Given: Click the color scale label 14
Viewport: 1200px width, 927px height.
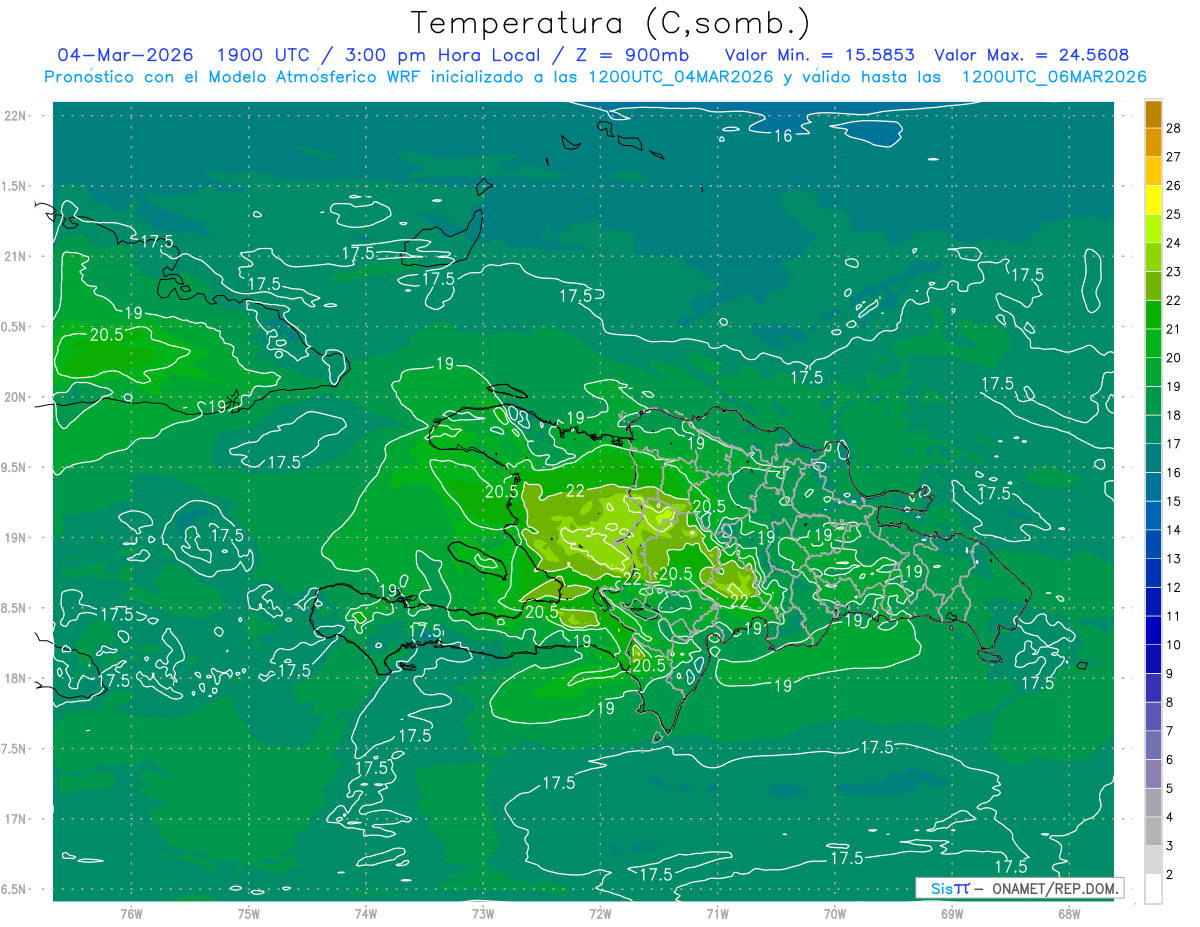Looking at the screenshot, I should coord(1173,530).
